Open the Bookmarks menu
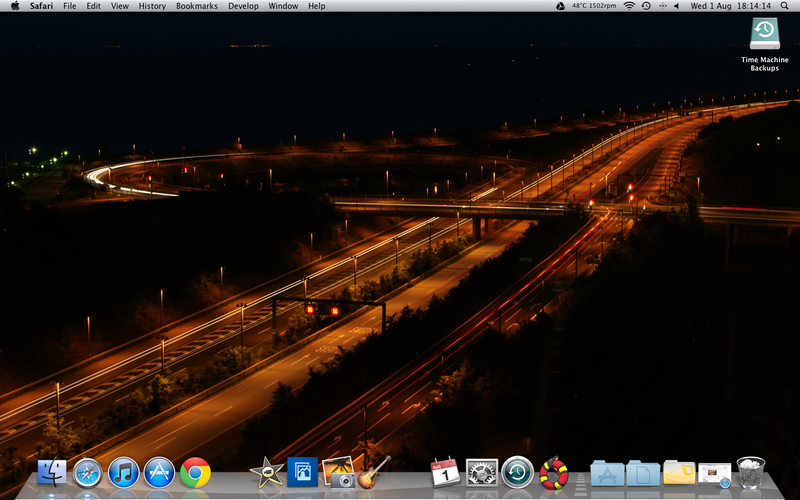Viewport: 800px width, 500px height. (x=196, y=6)
